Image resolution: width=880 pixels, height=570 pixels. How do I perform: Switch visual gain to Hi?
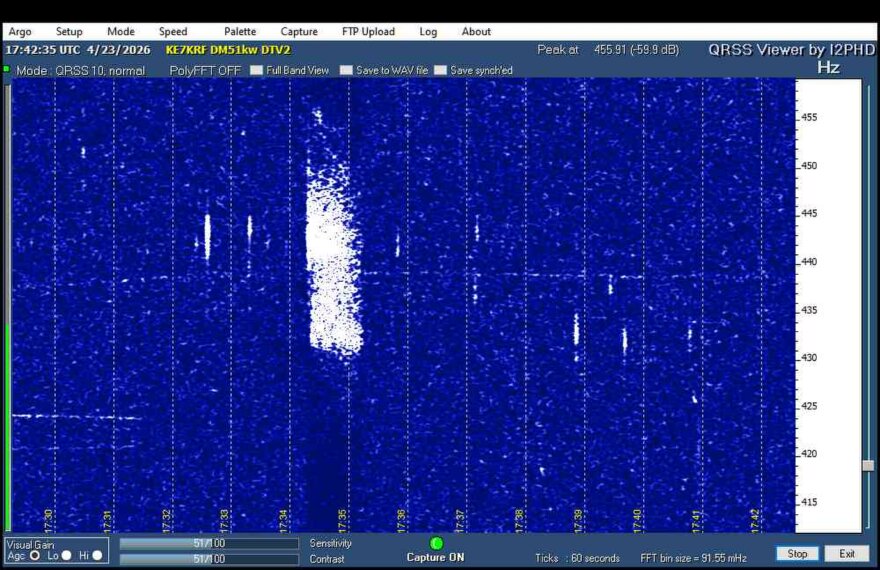pos(97,555)
